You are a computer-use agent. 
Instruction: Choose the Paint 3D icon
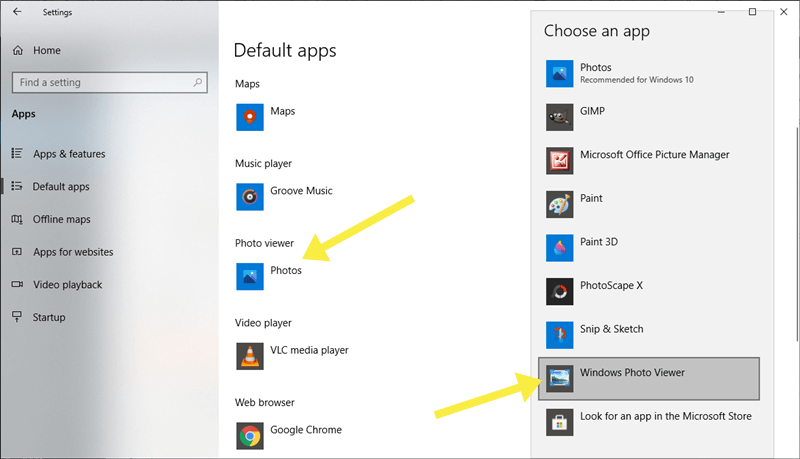tap(560, 248)
